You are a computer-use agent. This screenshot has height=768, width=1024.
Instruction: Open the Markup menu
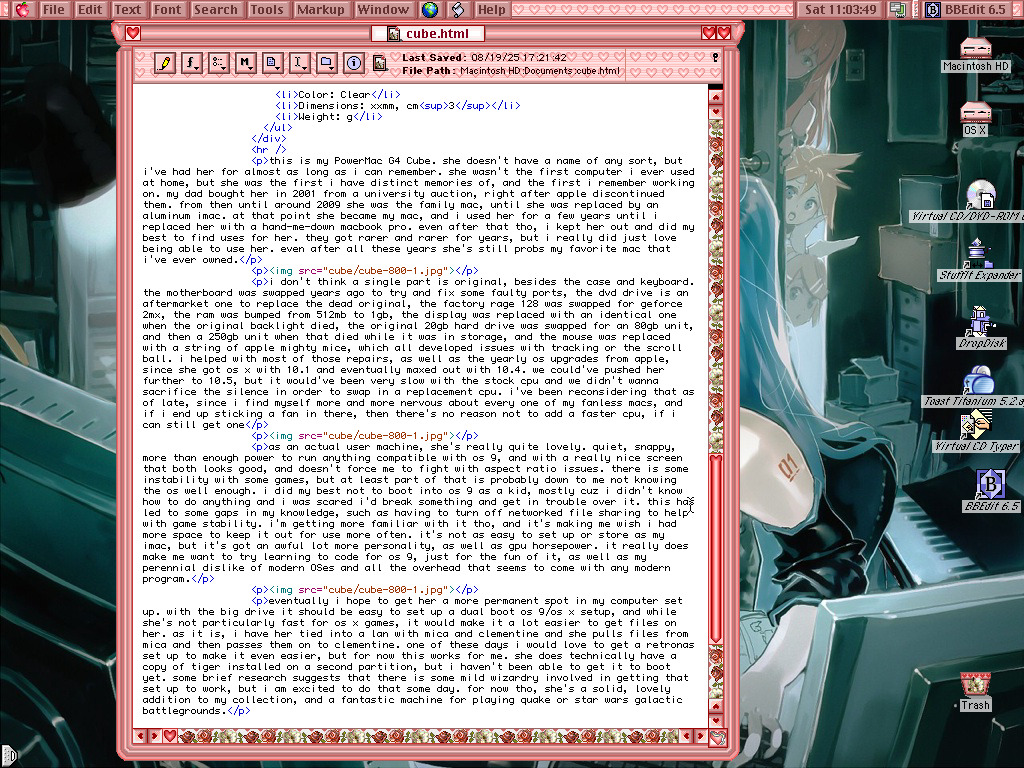tap(320, 10)
